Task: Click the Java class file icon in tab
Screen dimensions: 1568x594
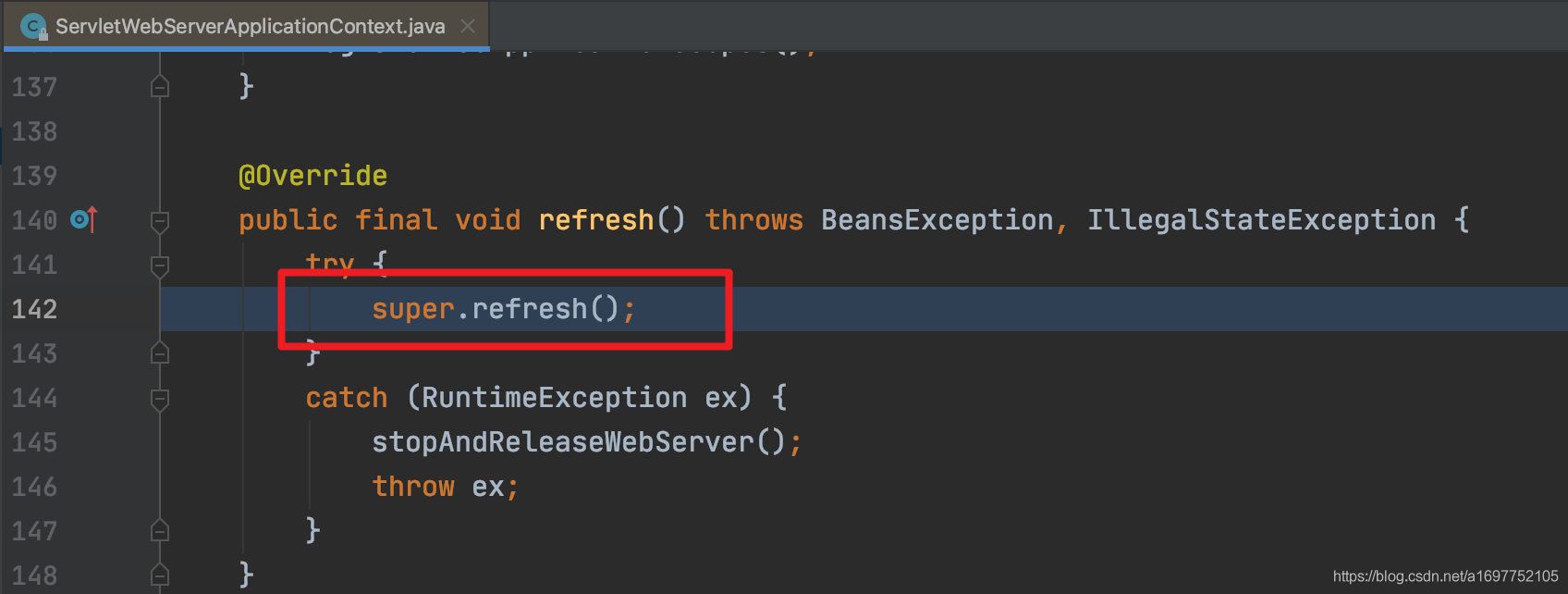Action: [33, 27]
